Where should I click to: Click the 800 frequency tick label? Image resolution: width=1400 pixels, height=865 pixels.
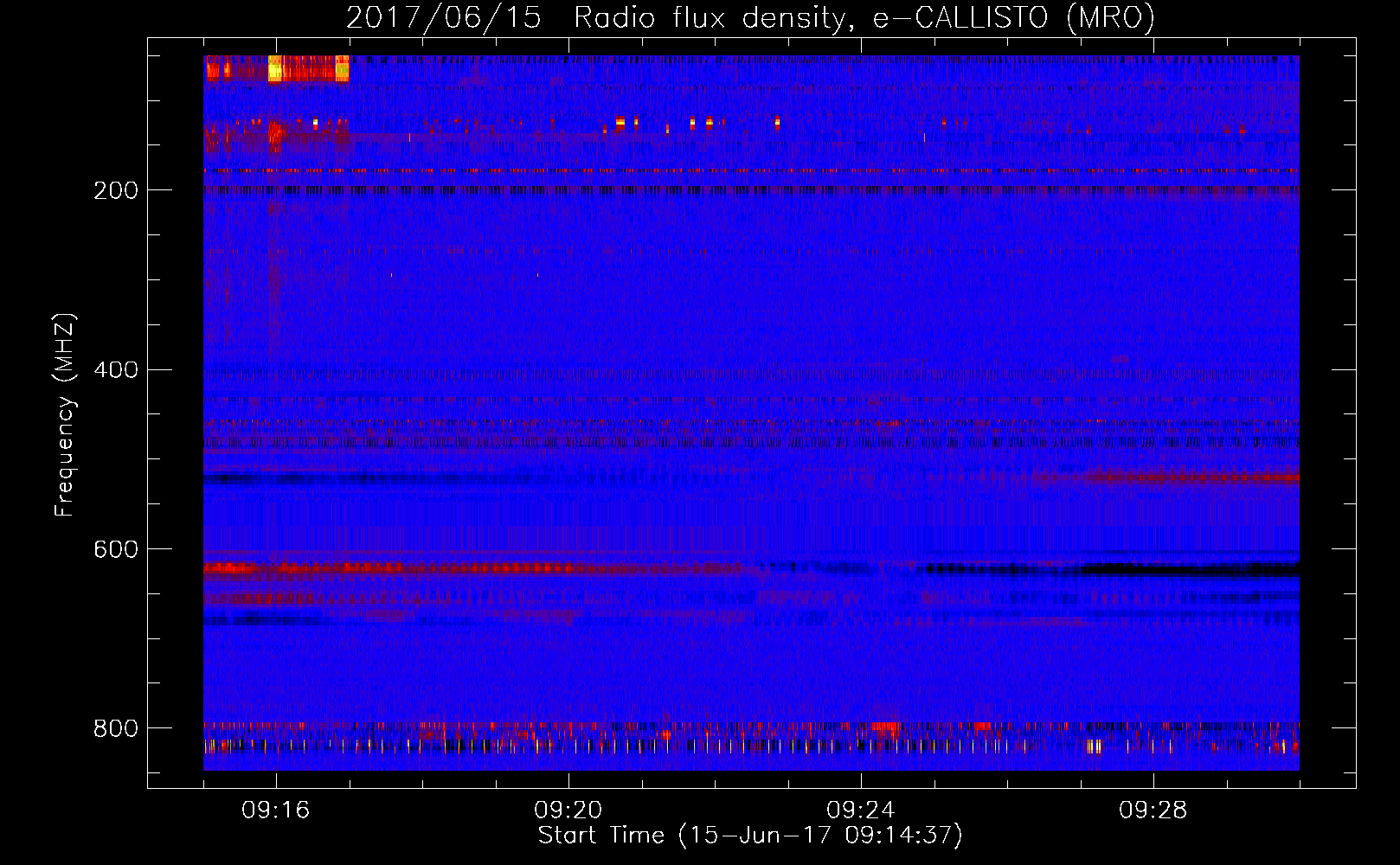pos(116,729)
